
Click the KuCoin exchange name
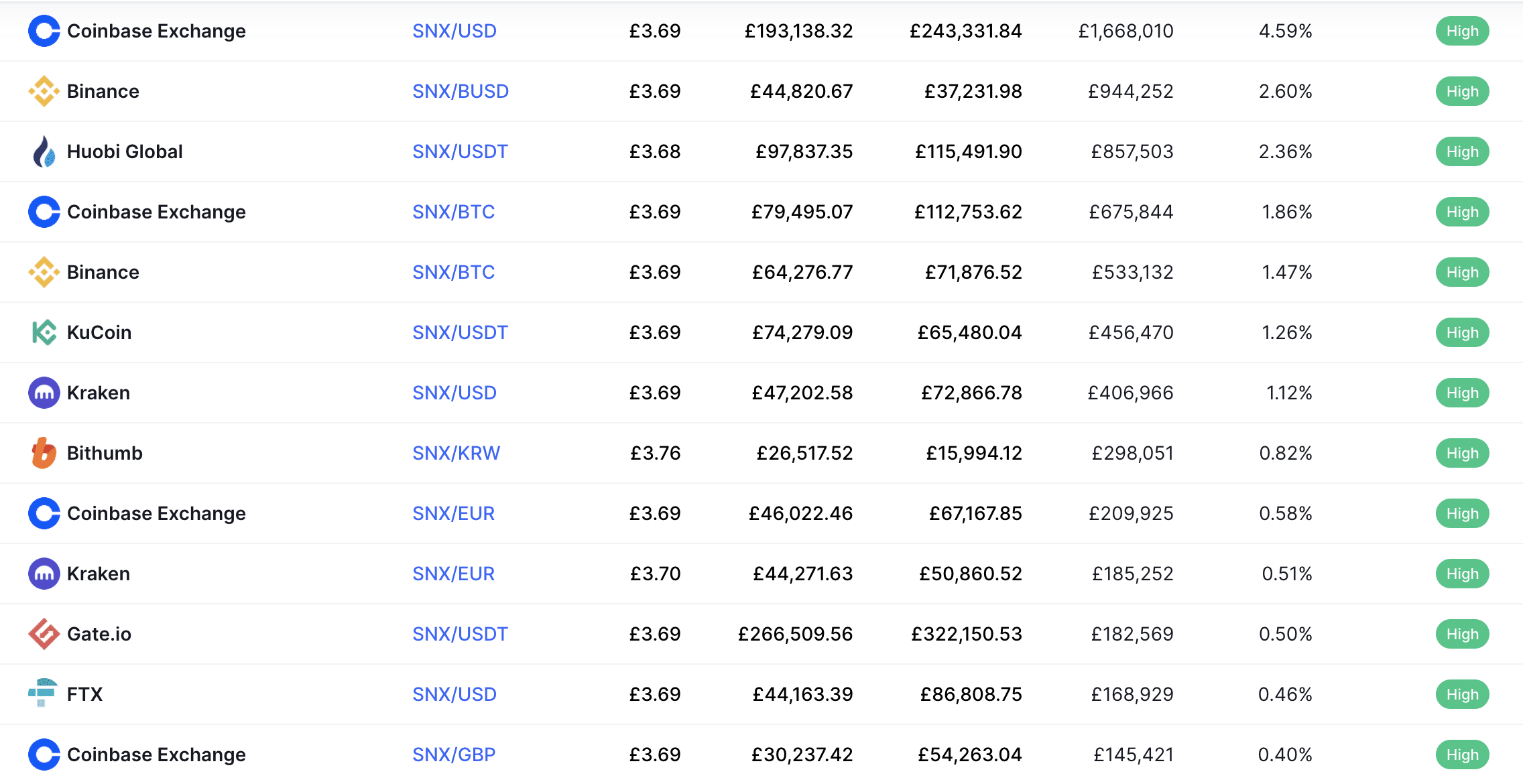point(99,332)
